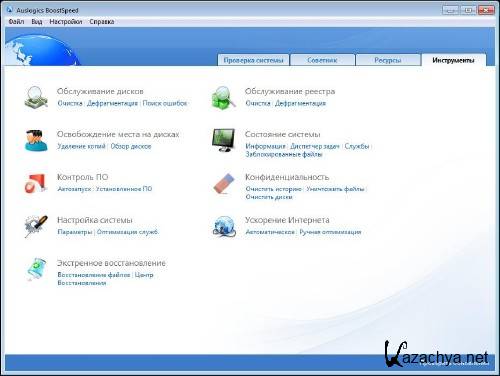Click the Настройка системы heading
The image size is (500, 376).
point(95,220)
